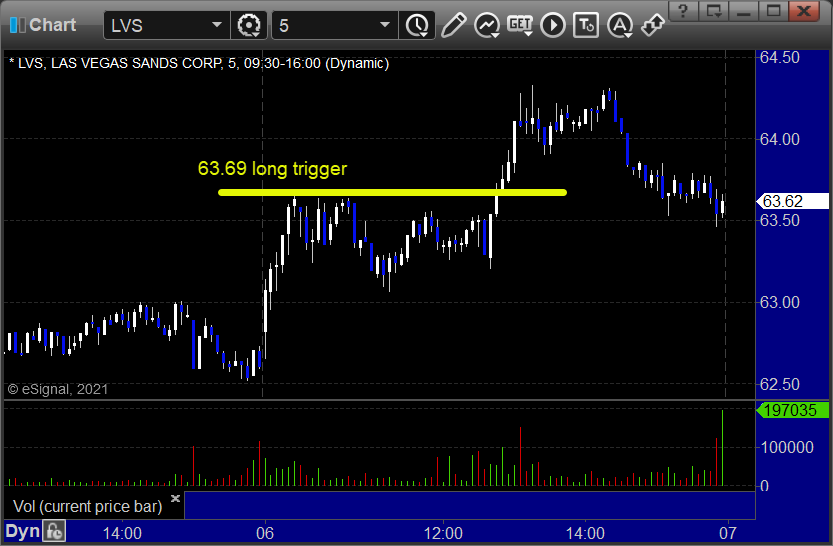Open the LVS symbol dropdown arrow
The image size is (833, 546).
[217, 25]
